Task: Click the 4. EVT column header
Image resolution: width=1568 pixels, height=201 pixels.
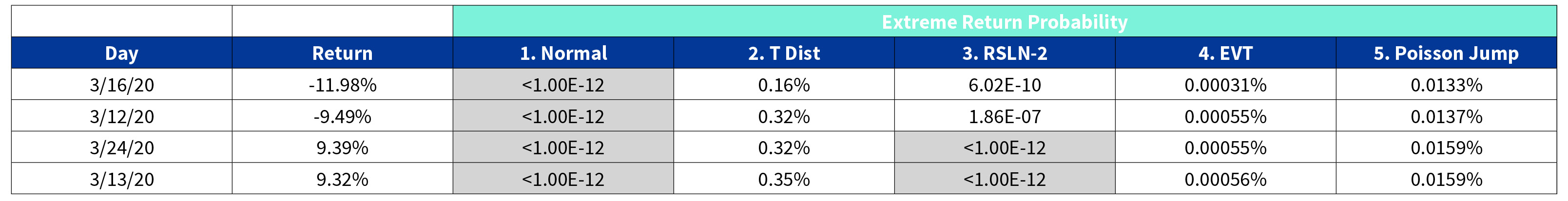Action: point(1225,54)
